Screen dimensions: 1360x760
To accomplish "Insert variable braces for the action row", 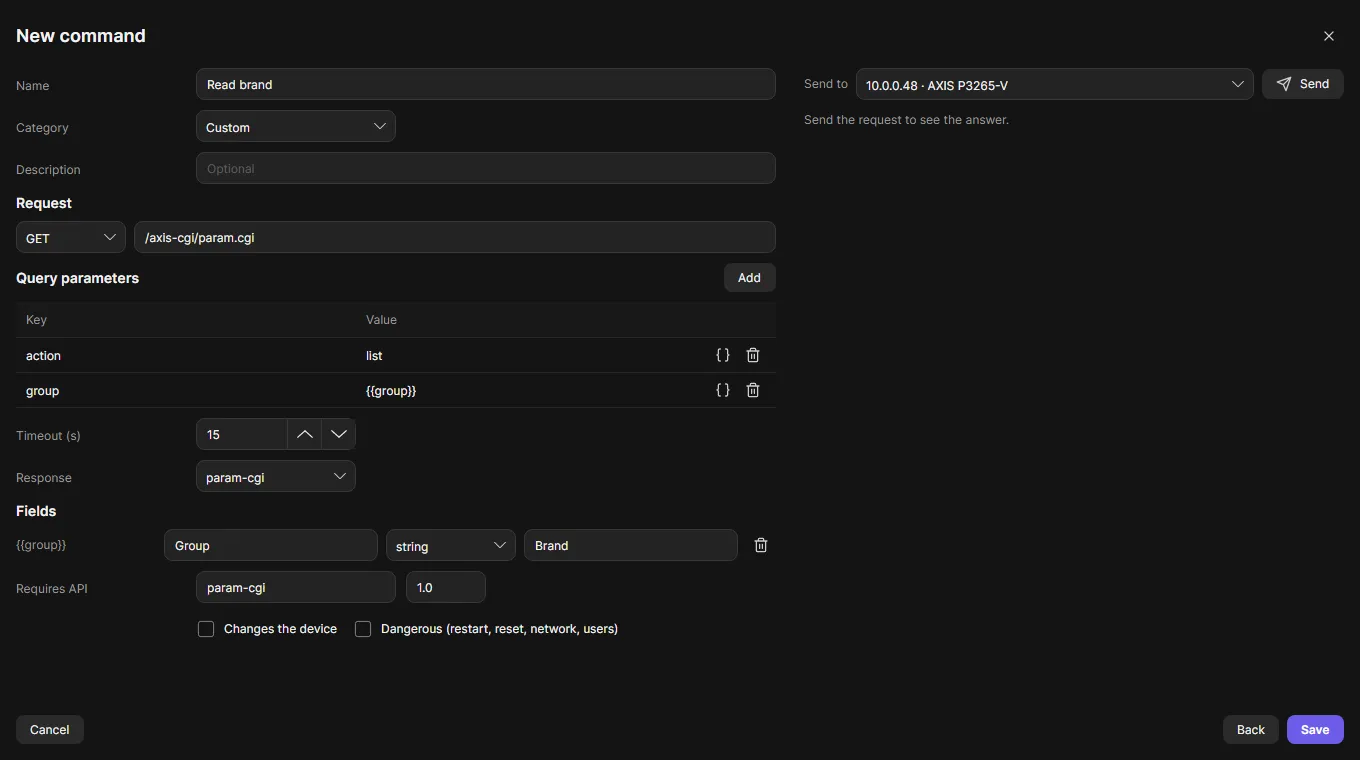I will [723, 355].
